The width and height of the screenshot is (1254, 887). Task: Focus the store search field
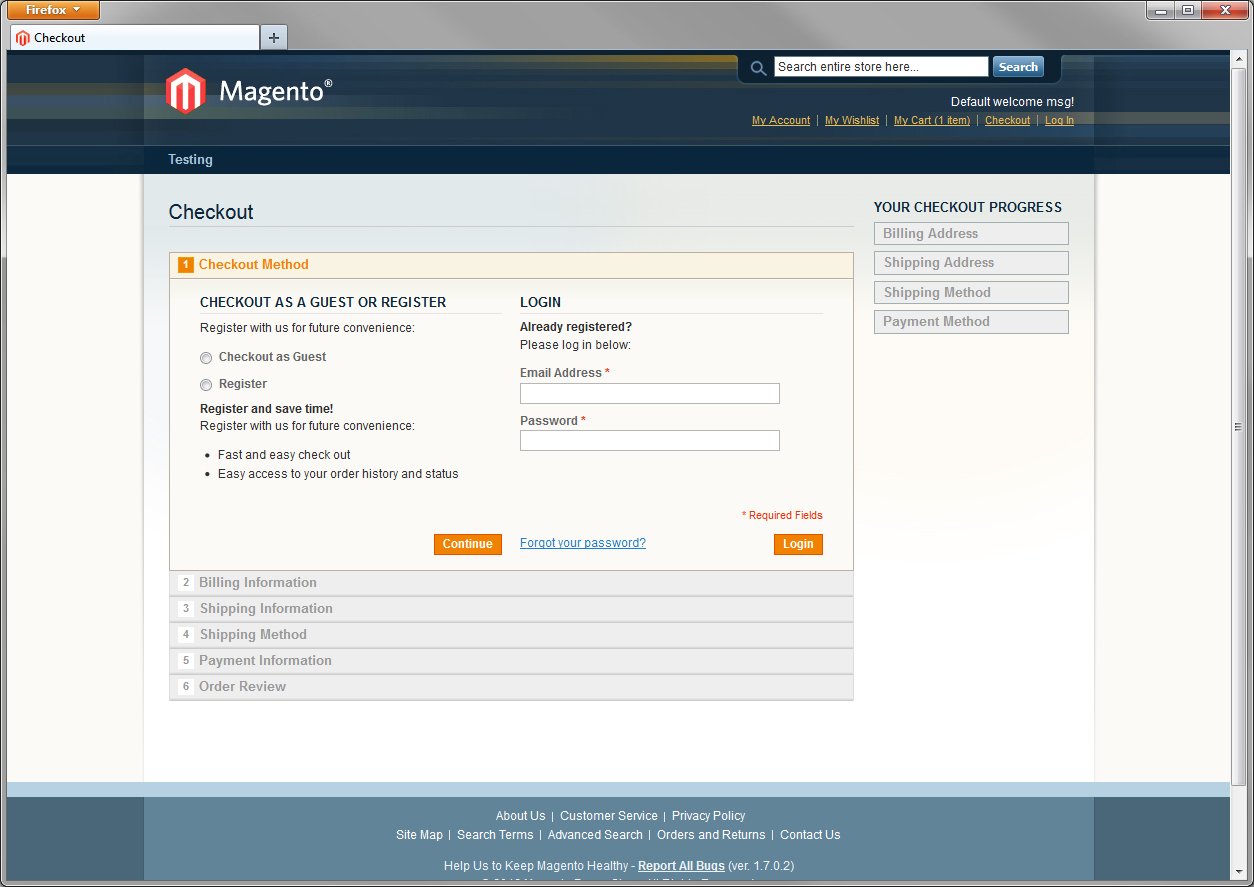(881, 67)
